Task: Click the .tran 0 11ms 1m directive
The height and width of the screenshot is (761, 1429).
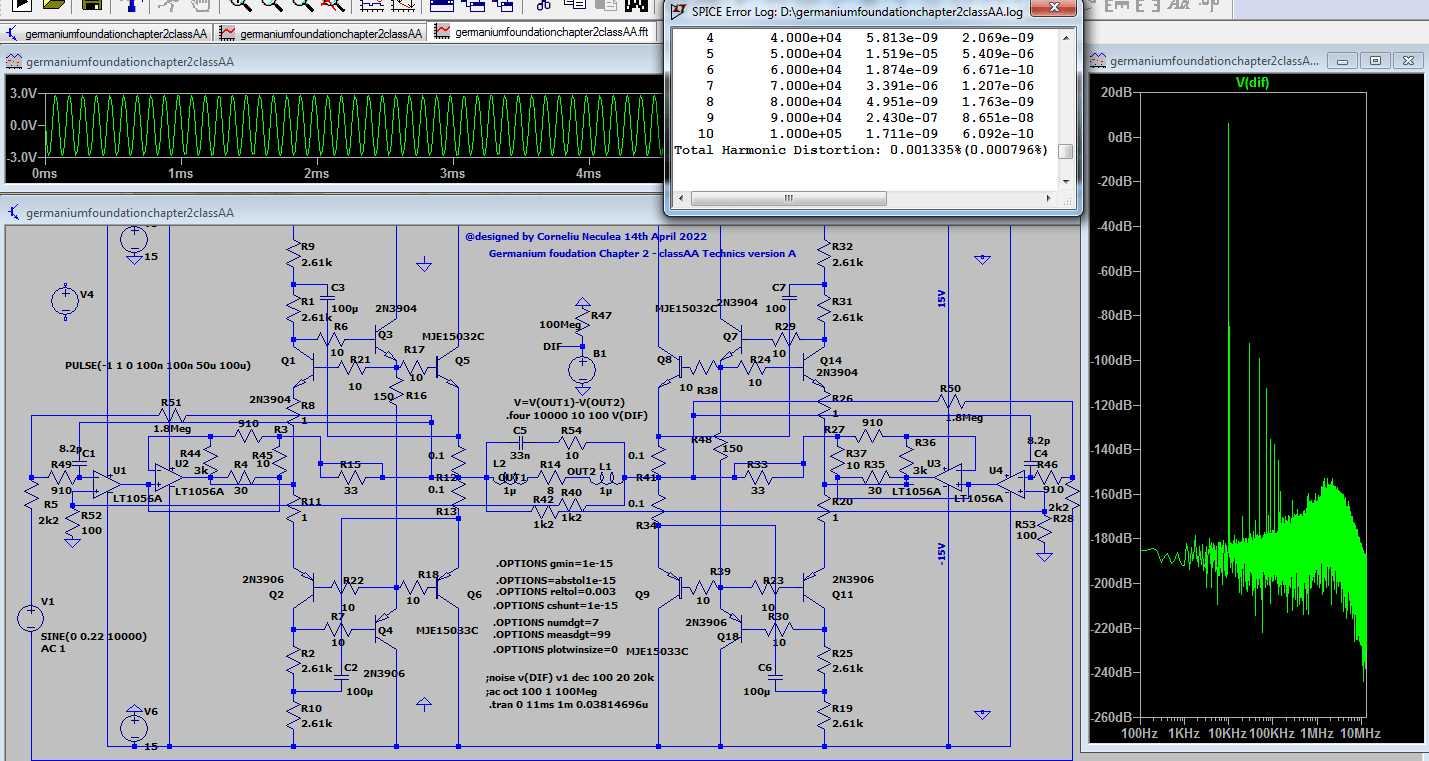Action: coord(567,704)
